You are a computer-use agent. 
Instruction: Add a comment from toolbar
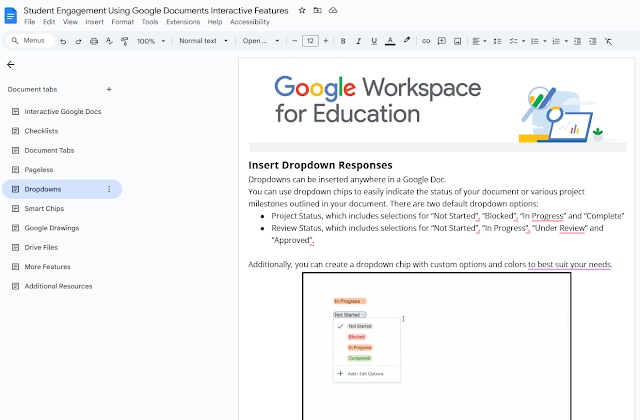tap(442, 41)
